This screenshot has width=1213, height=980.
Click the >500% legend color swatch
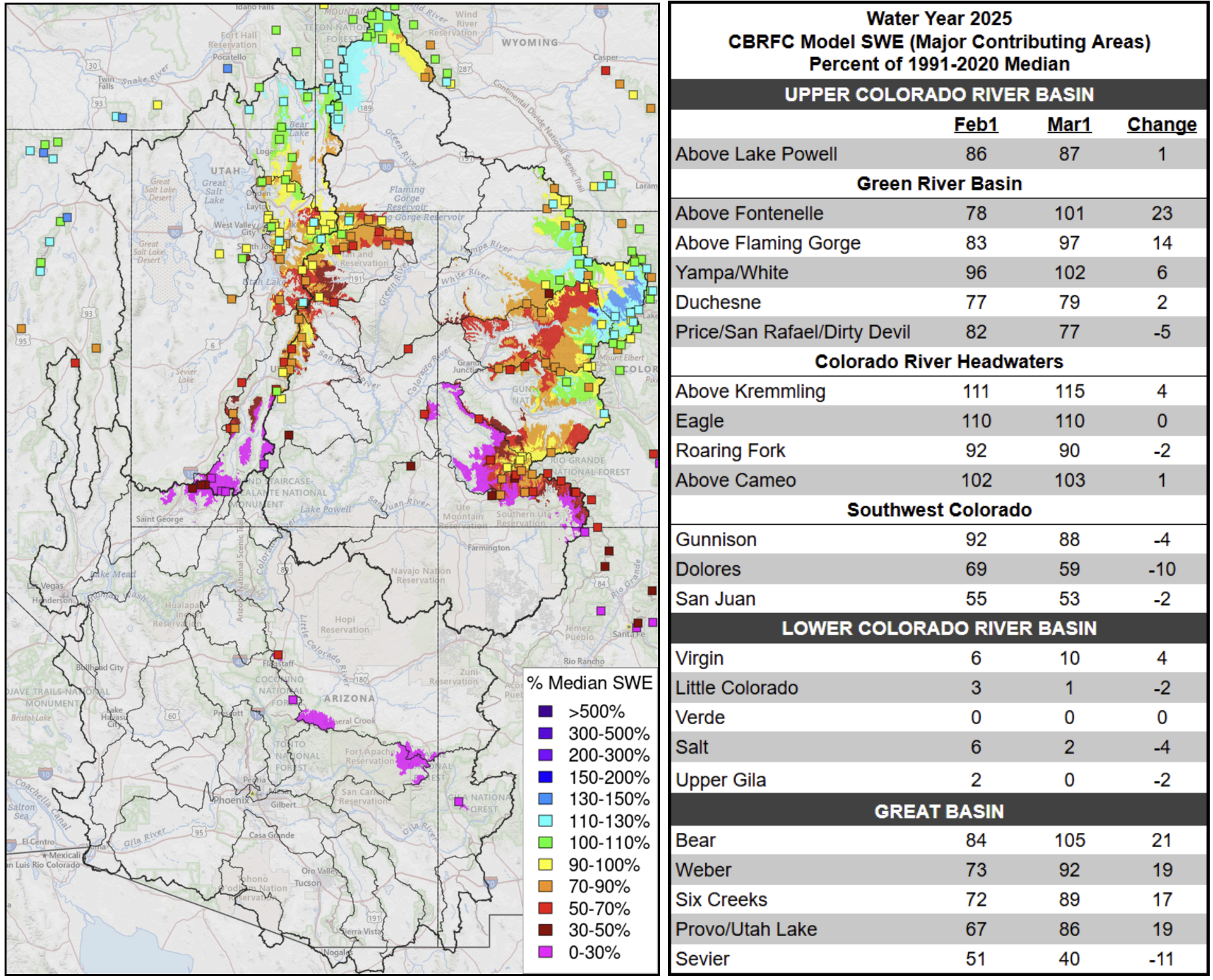point(545,711)
